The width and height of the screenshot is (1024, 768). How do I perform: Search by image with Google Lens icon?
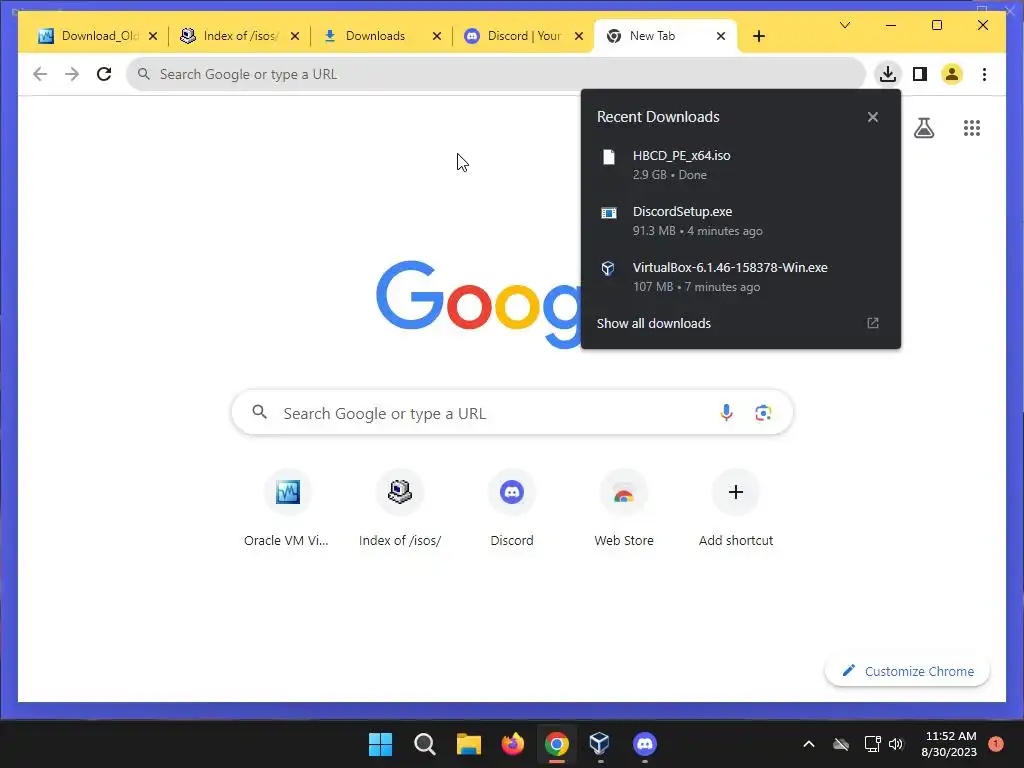(763, 413)
